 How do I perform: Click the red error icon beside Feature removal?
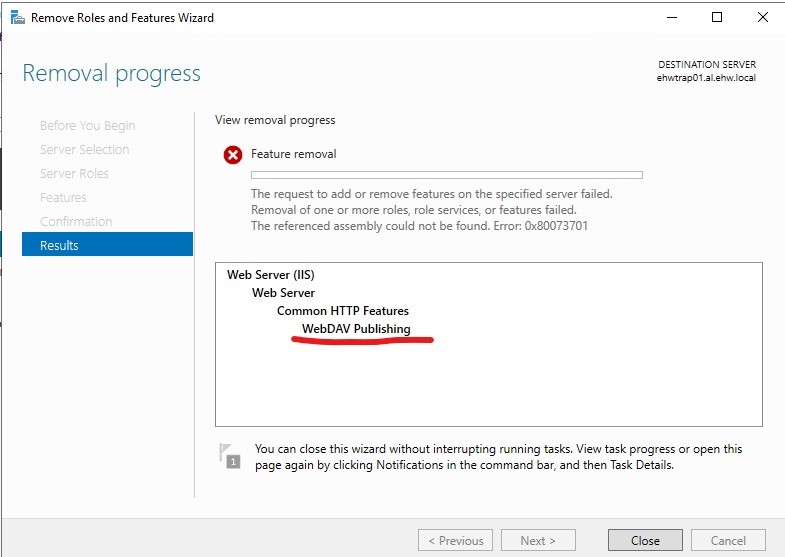click(233, 155)
